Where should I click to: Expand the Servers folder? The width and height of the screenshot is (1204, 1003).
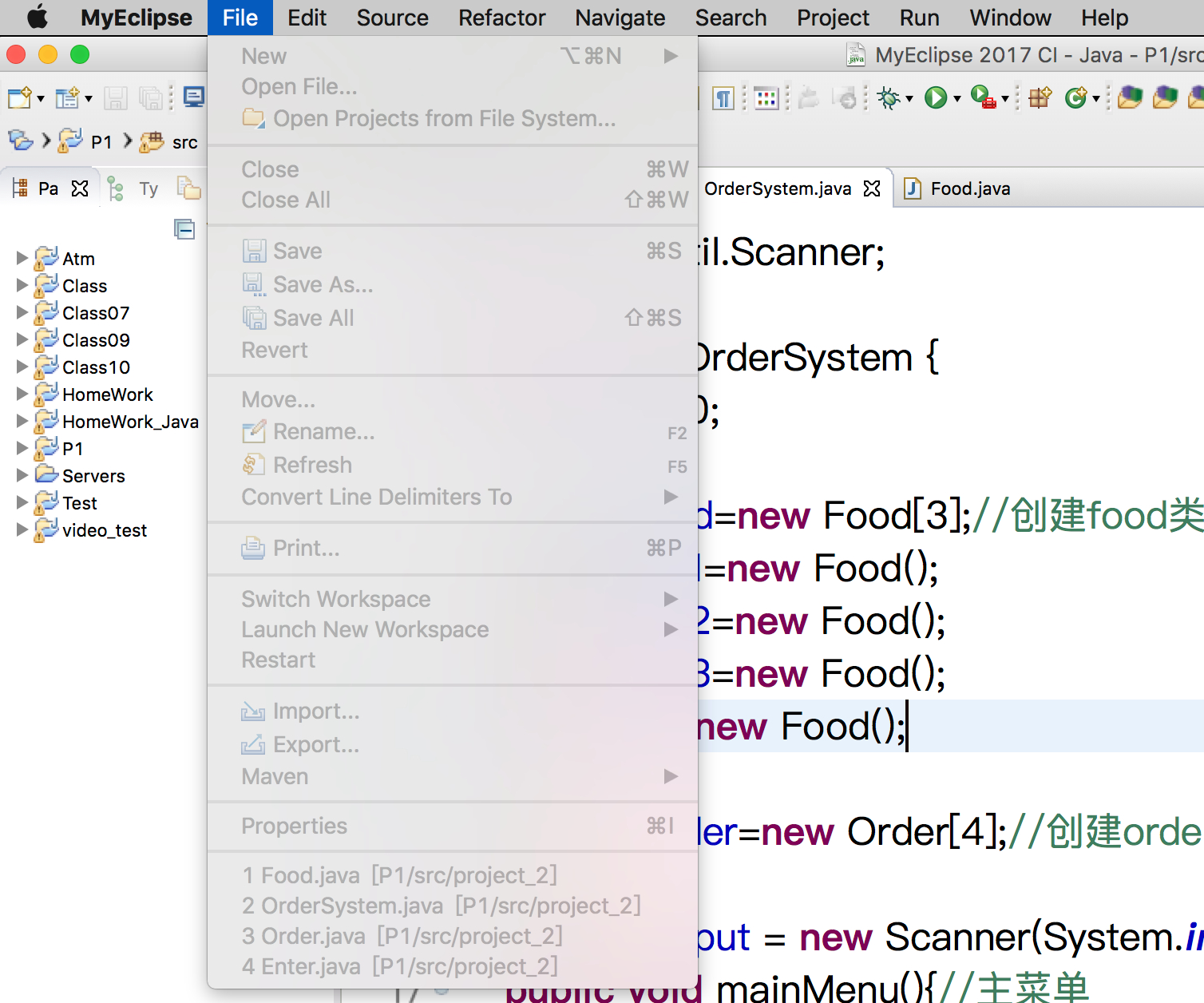pyautogui.click(x=22, y=475)
